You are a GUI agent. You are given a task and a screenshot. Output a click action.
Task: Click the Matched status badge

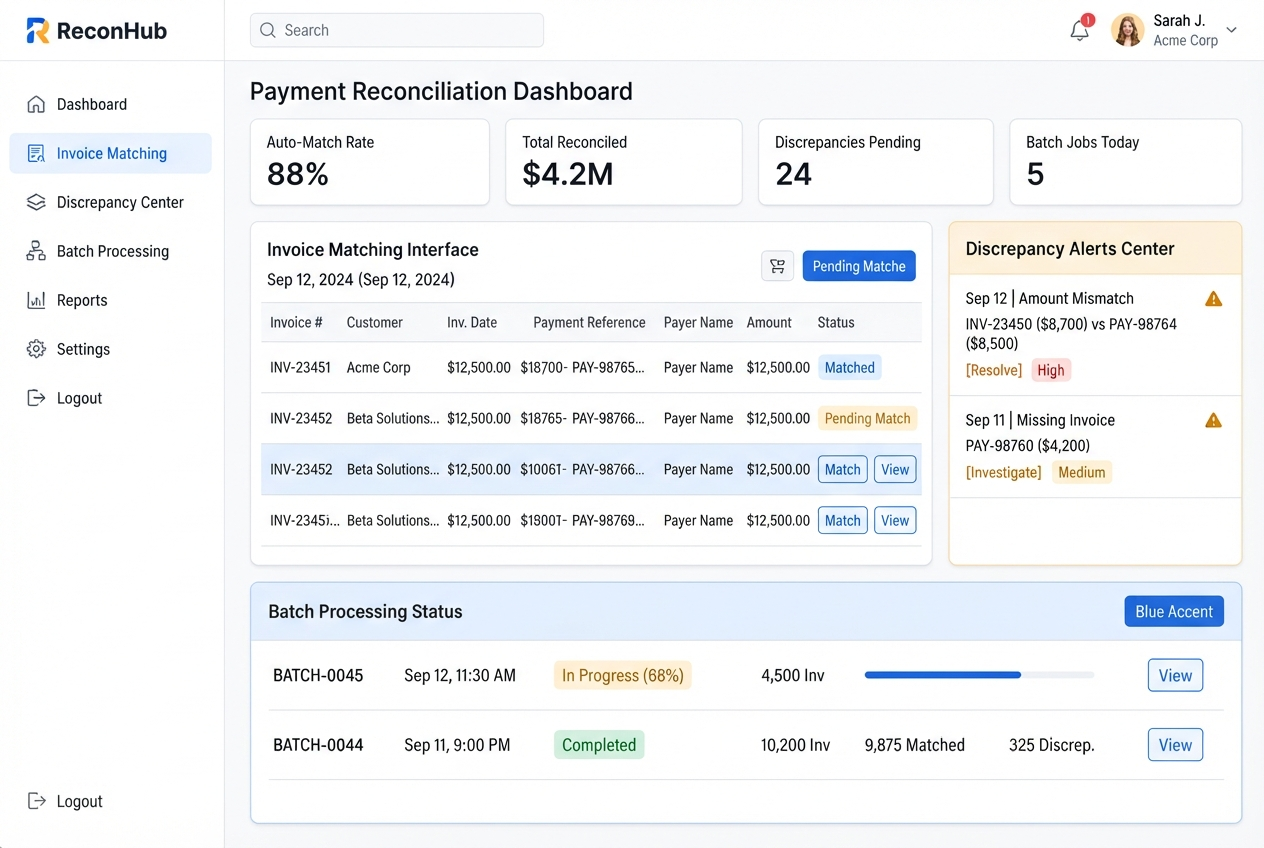tap(849, 368)
